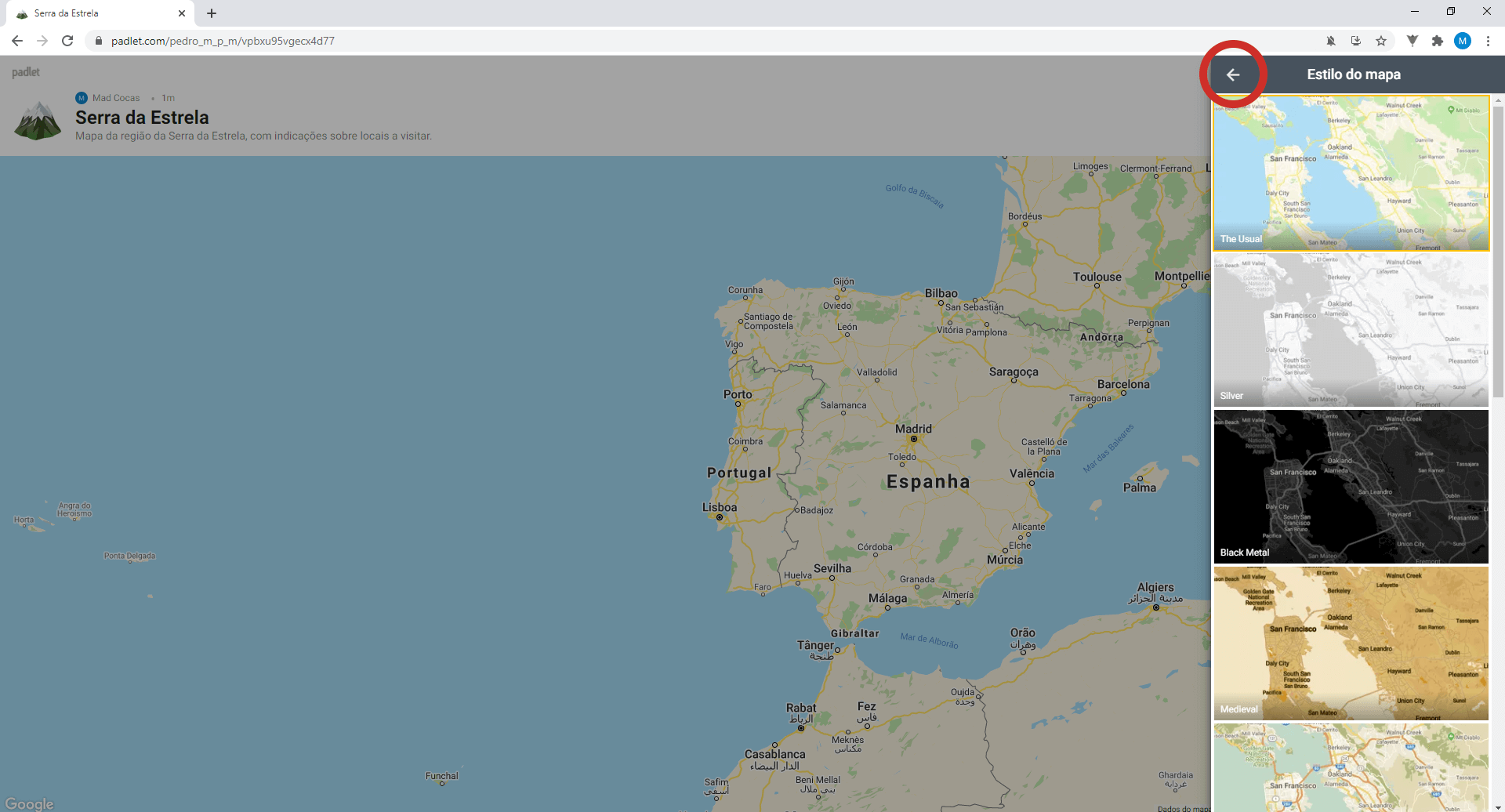Click the Google logo on the map
The height and width of the screenshot is (812, 1505).
[29, 803]
